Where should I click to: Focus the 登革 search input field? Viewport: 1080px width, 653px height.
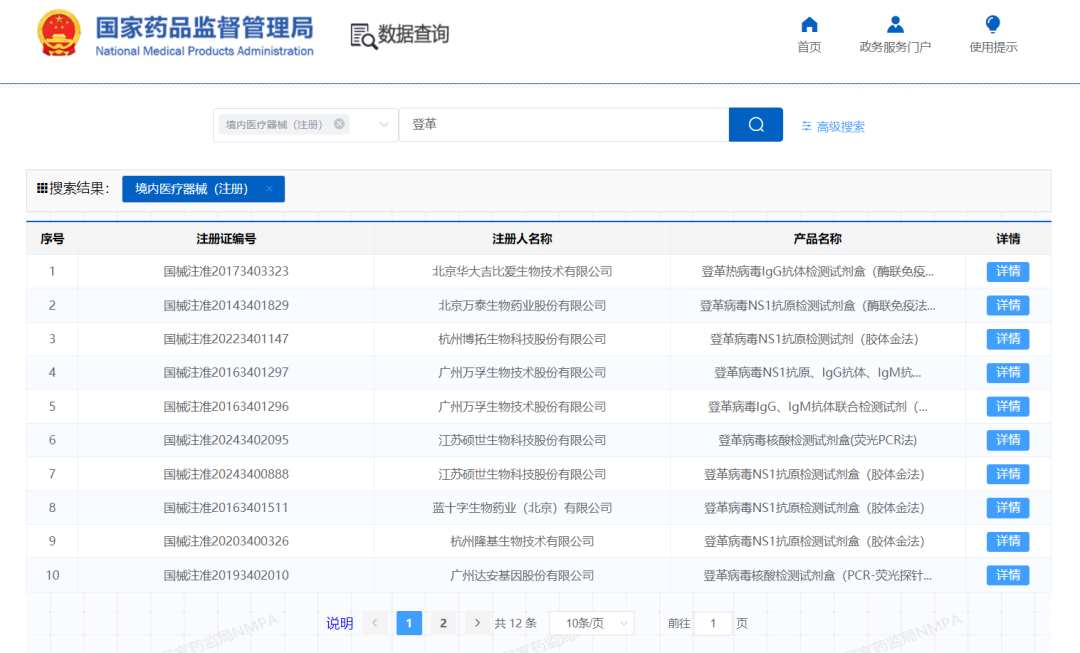[x=563, y=125]
